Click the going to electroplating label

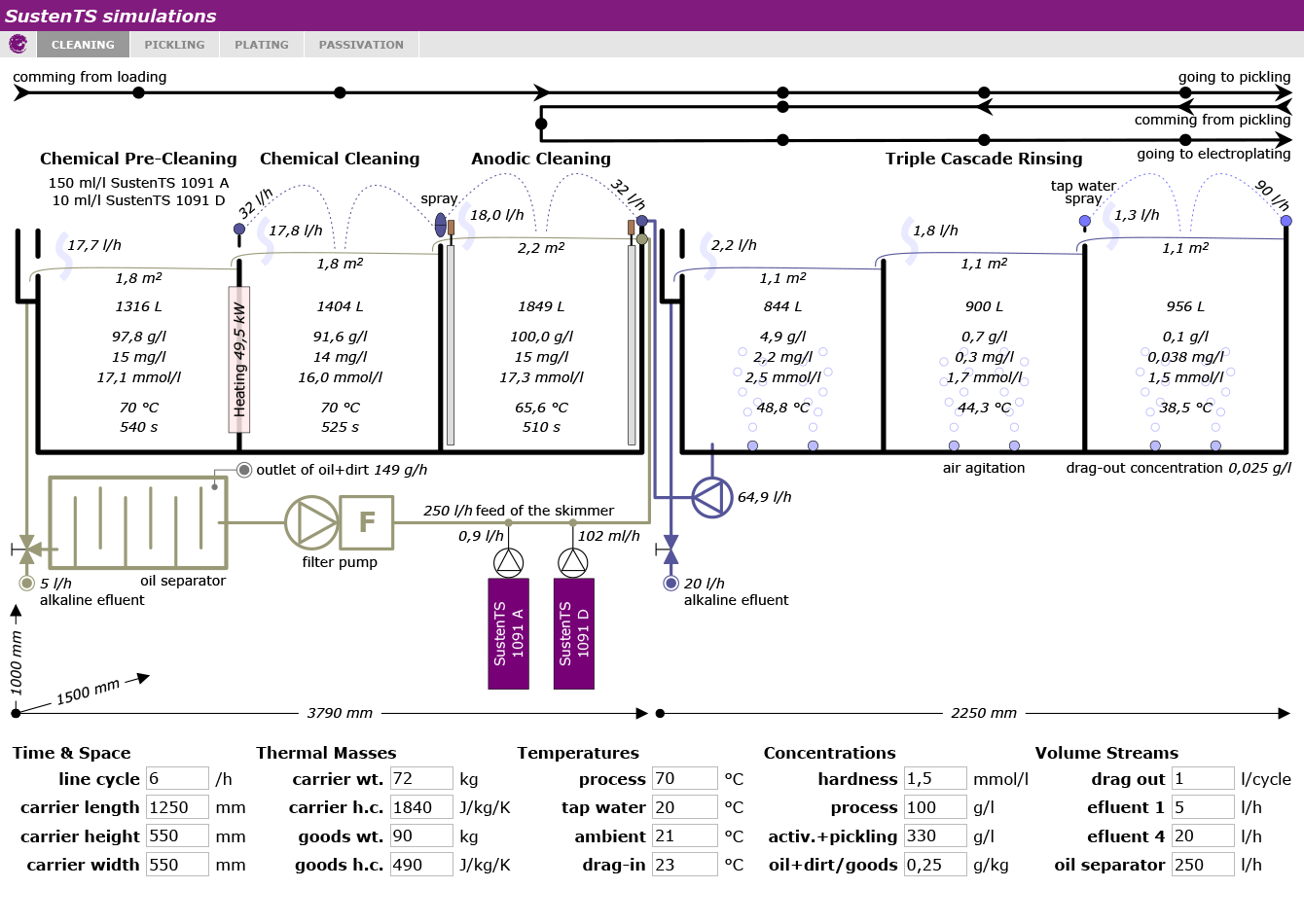click(1213, 154)
